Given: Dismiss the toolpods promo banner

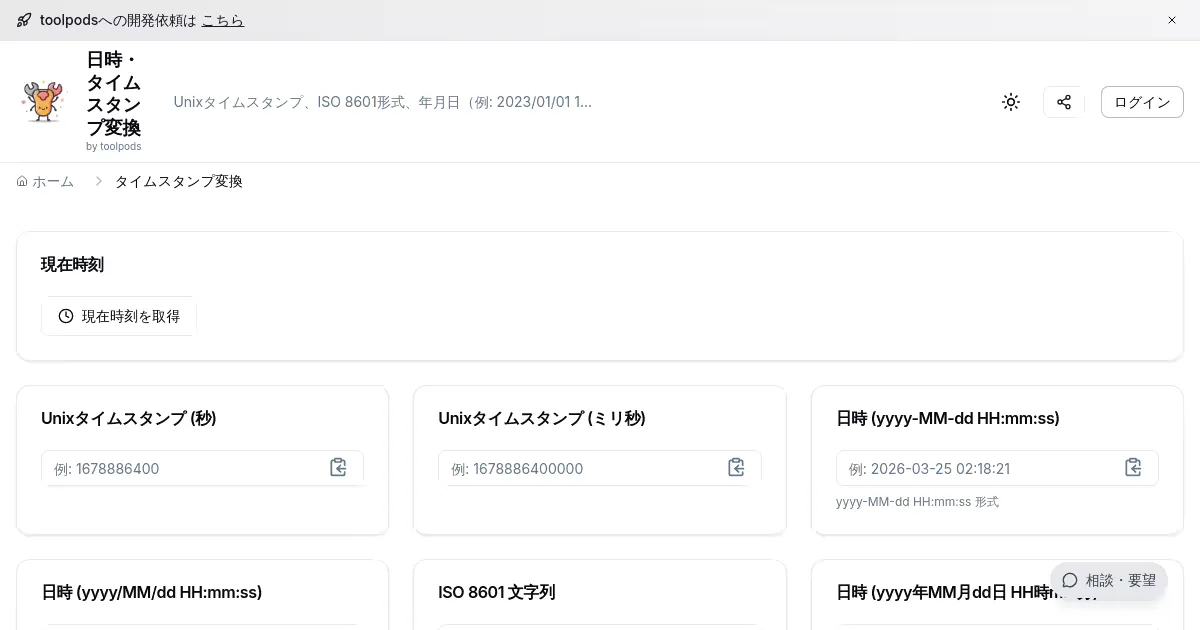Looking at the screenshot, I should [x=1172, y=20].
